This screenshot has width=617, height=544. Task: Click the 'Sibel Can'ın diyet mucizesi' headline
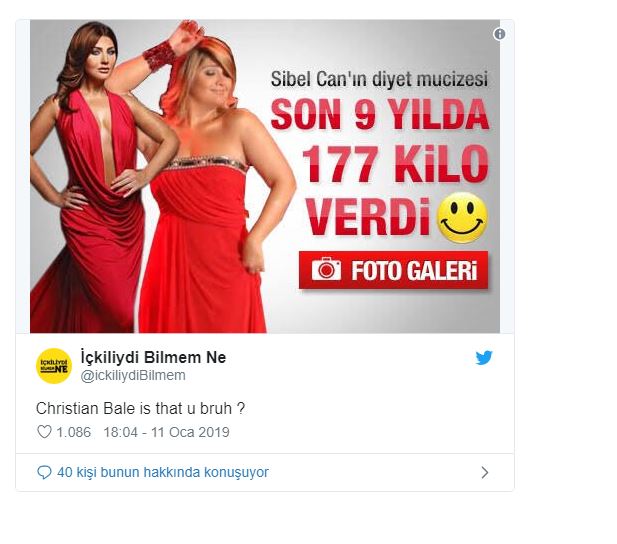[379, 79]
